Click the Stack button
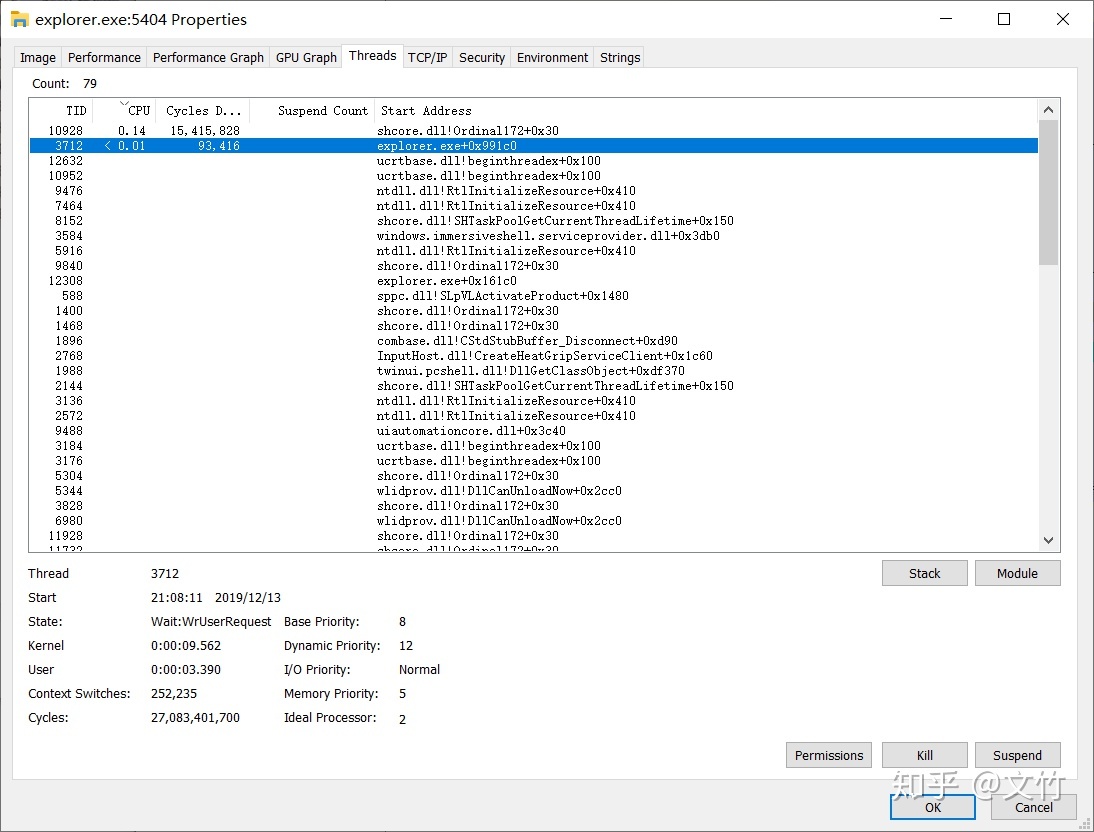1094x832 pixels. [x=924, y=573]
